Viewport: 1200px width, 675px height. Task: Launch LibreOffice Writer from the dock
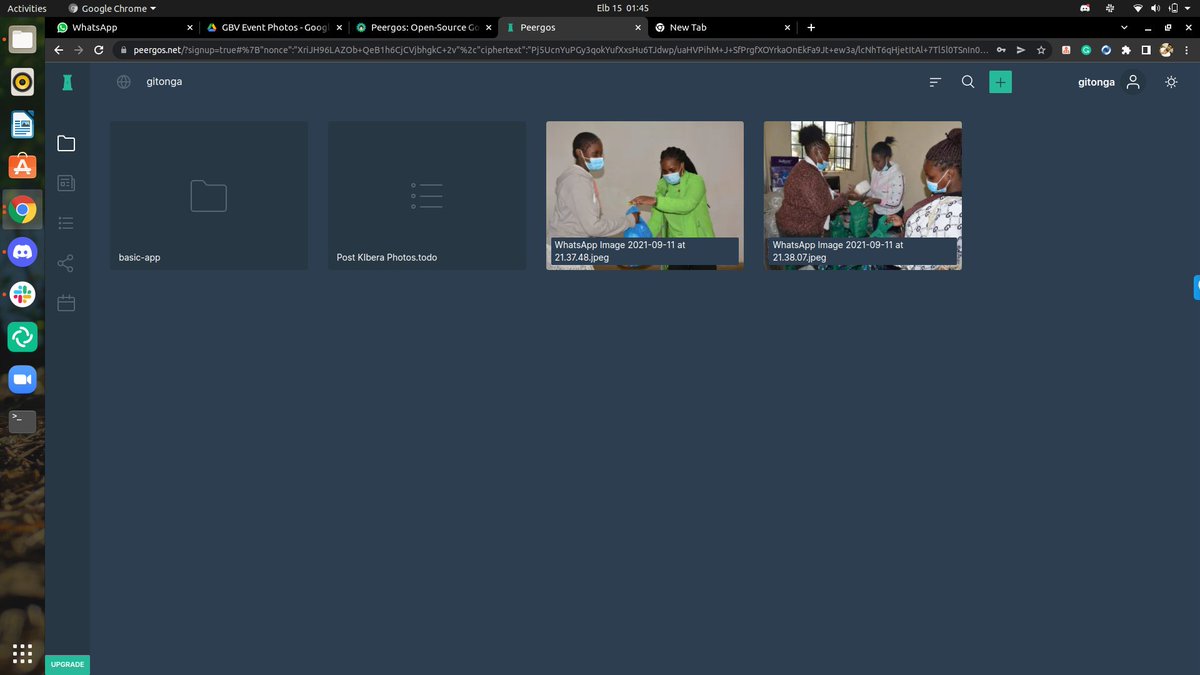(x=23, y=124)
